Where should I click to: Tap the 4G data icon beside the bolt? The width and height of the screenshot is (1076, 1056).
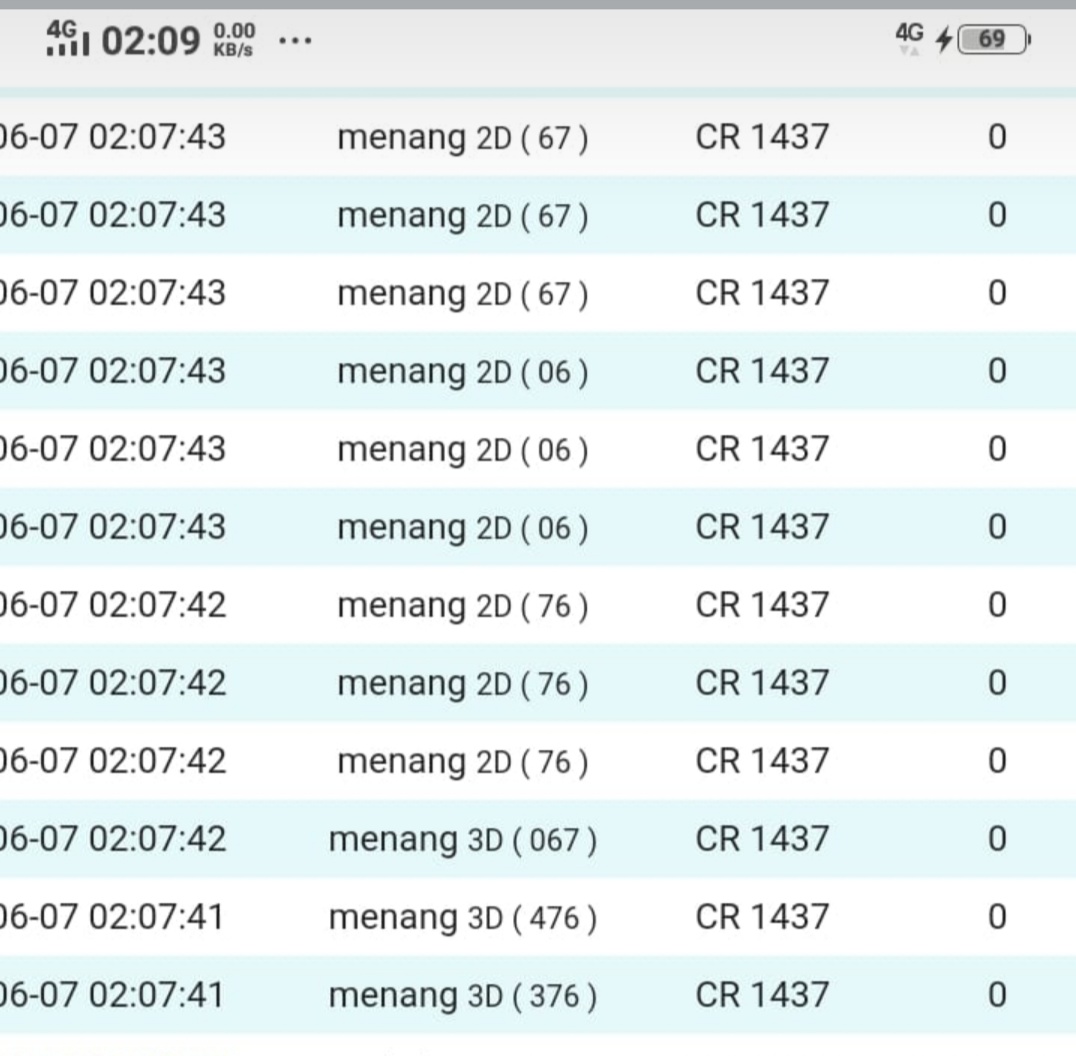909,38
